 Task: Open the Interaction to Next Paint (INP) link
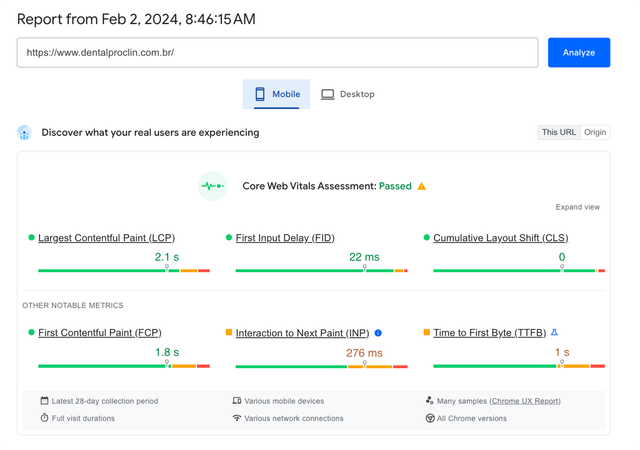tap(302, 333)
